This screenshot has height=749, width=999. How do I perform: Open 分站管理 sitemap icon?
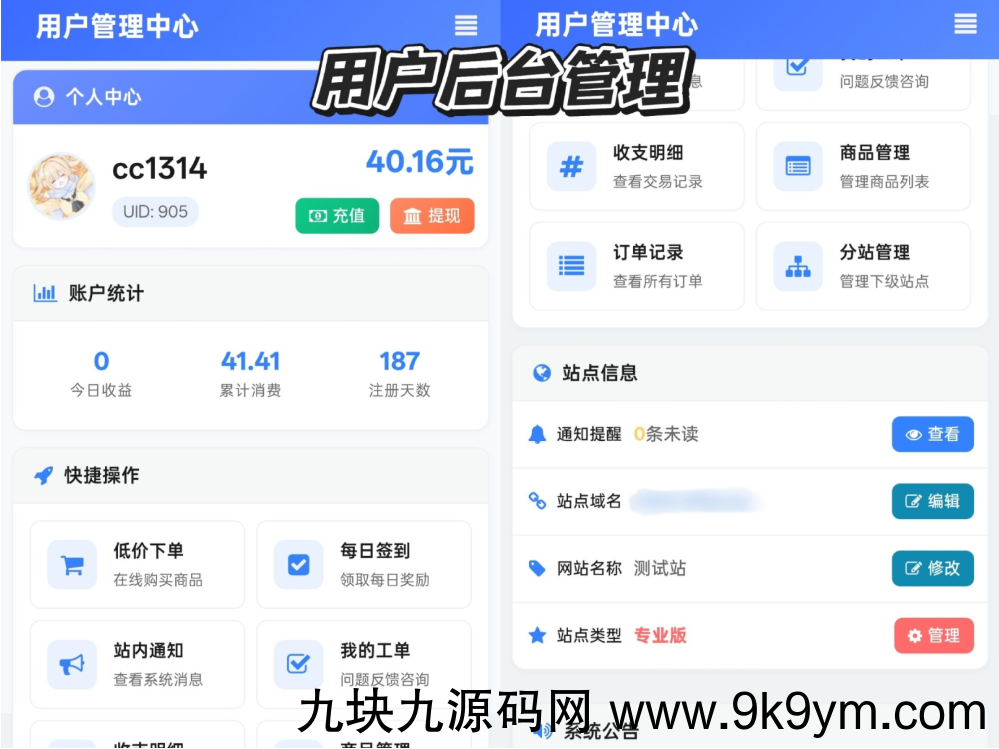coord(798,266)
